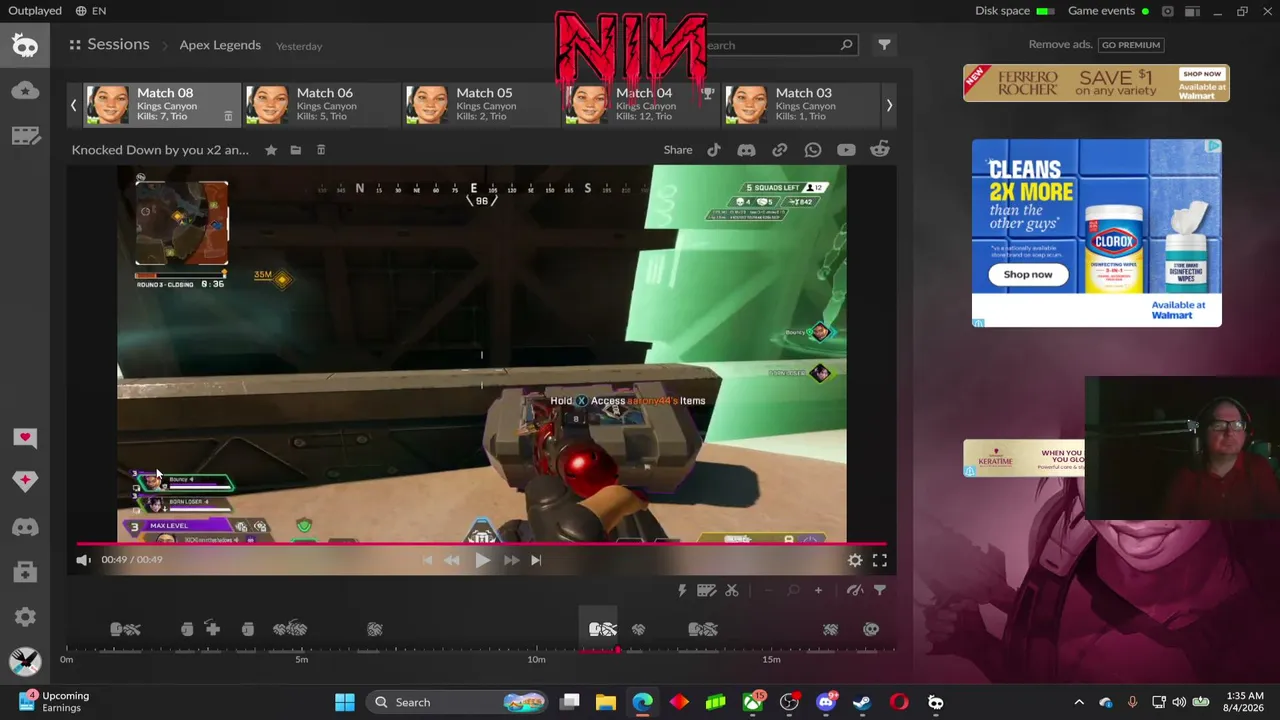The height and width of the screenshot is (720, 1280).
Task: Click the lightning bolt highlights icon
Action: tap(682, 591)
